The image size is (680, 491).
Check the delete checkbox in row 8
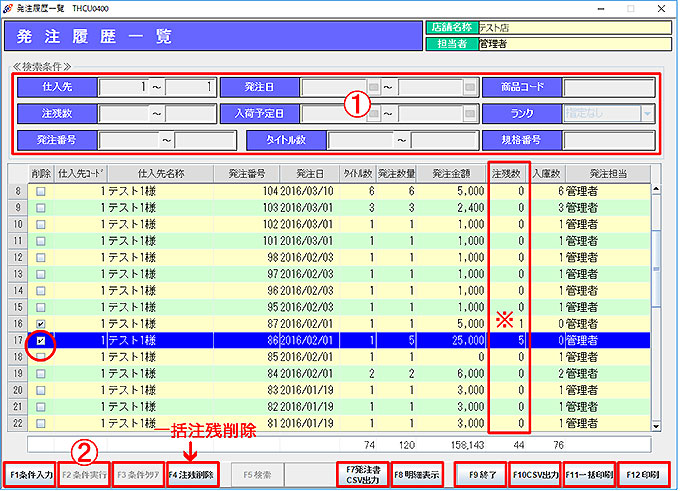point(41,191)
